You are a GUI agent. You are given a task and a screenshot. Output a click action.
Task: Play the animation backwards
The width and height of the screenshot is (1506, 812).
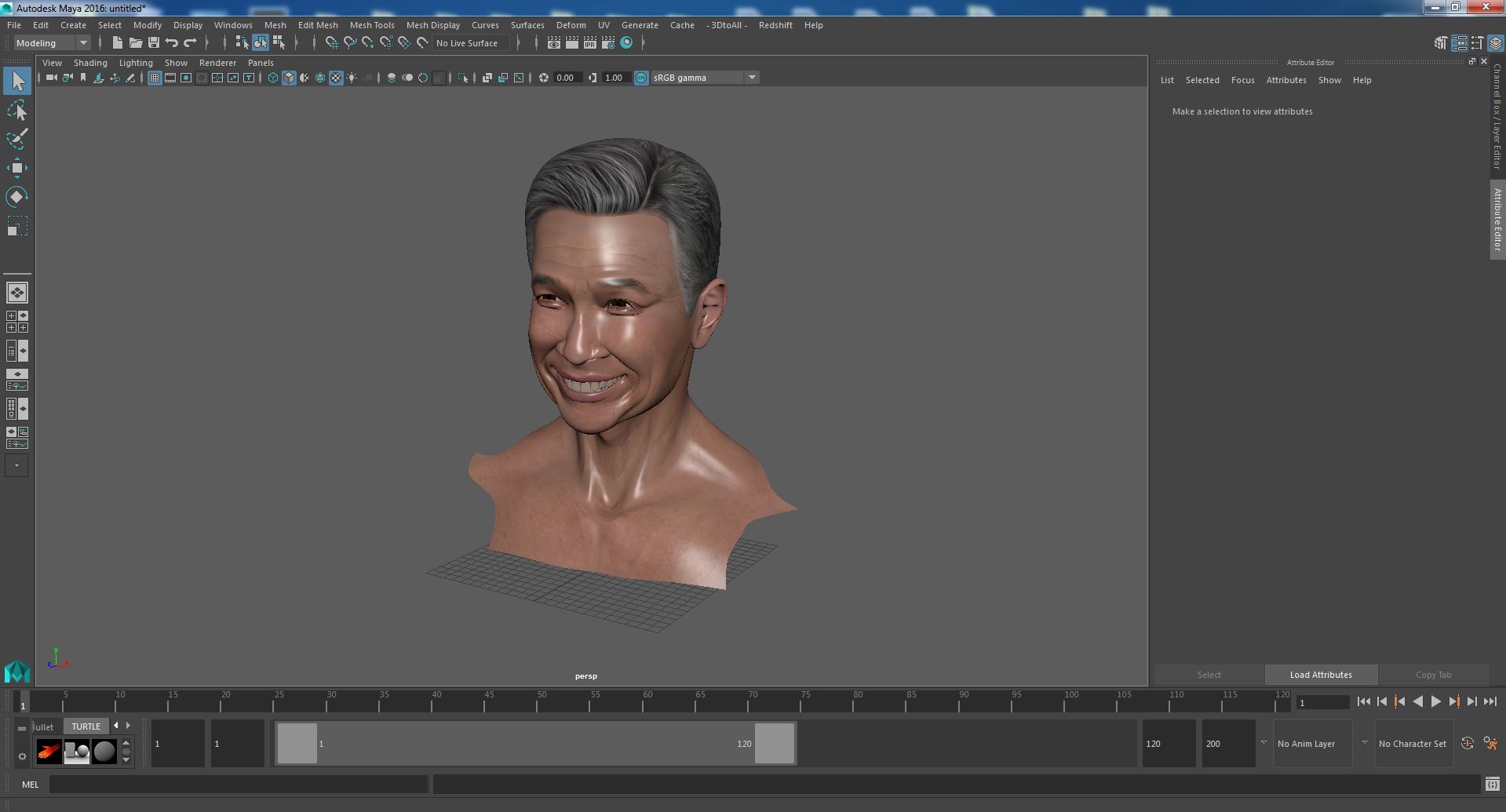click(1417, 702)
